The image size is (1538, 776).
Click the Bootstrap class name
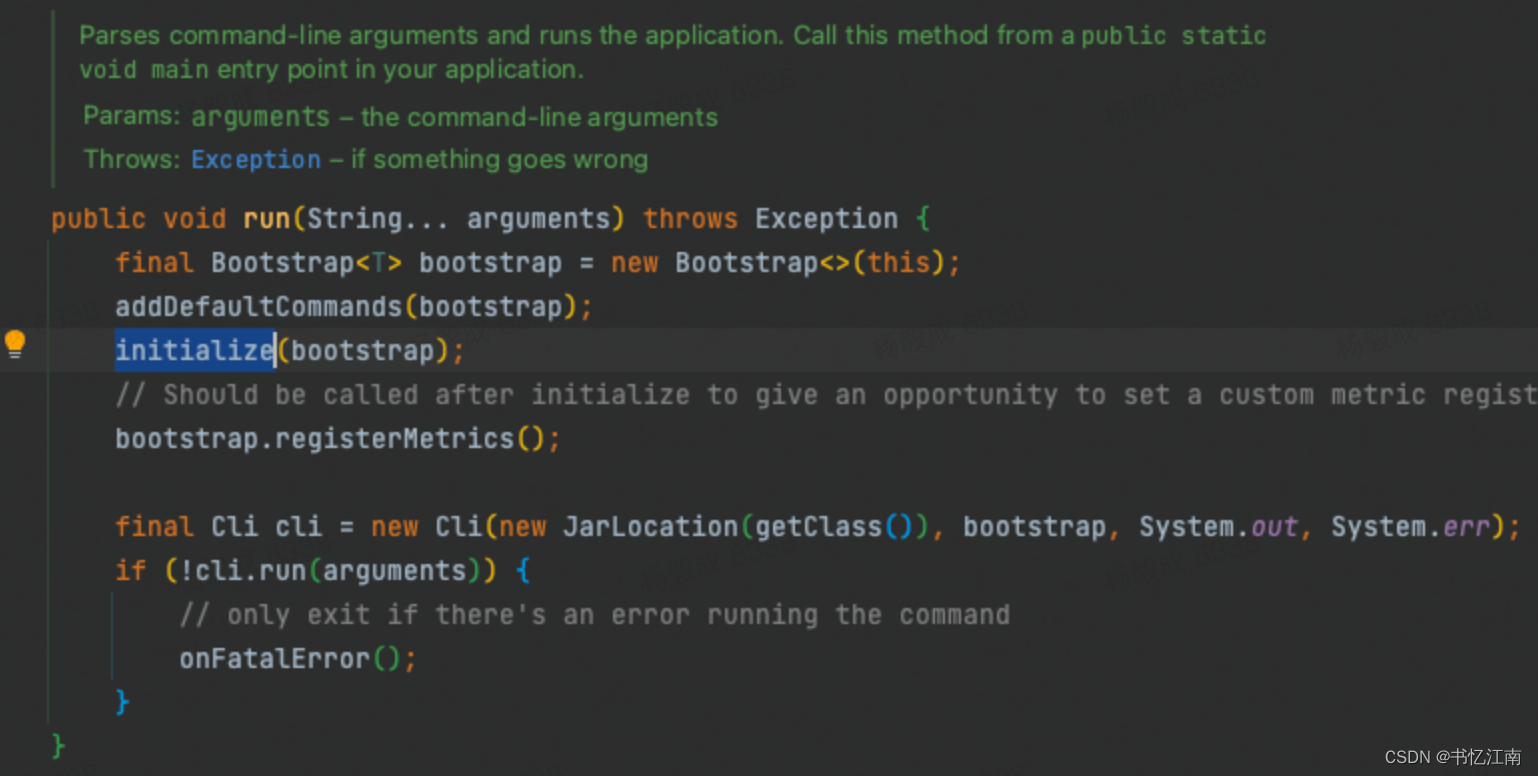pyautogui.click(x=281, y=262)
